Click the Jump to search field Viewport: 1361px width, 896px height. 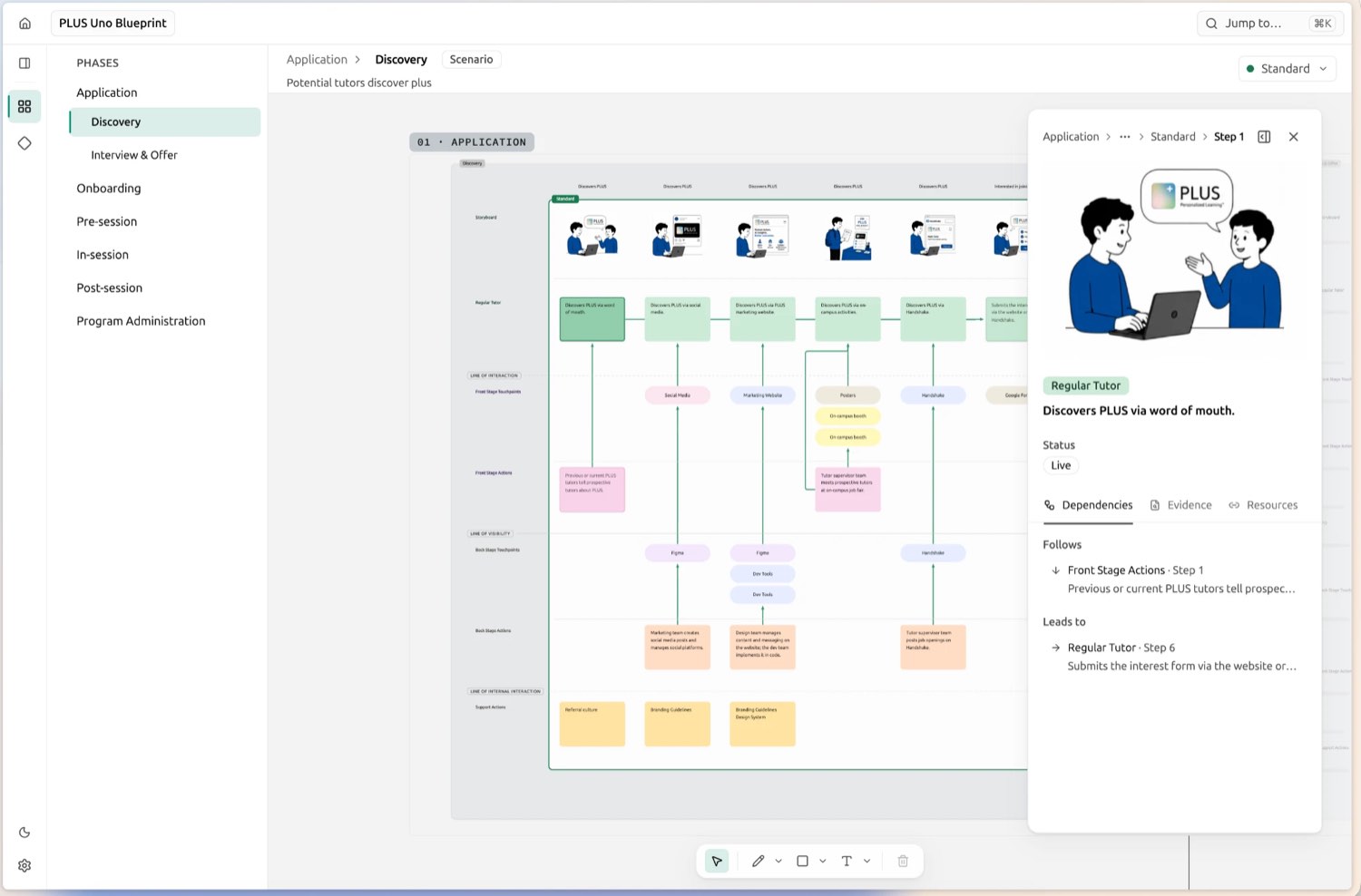point(1269,24)
